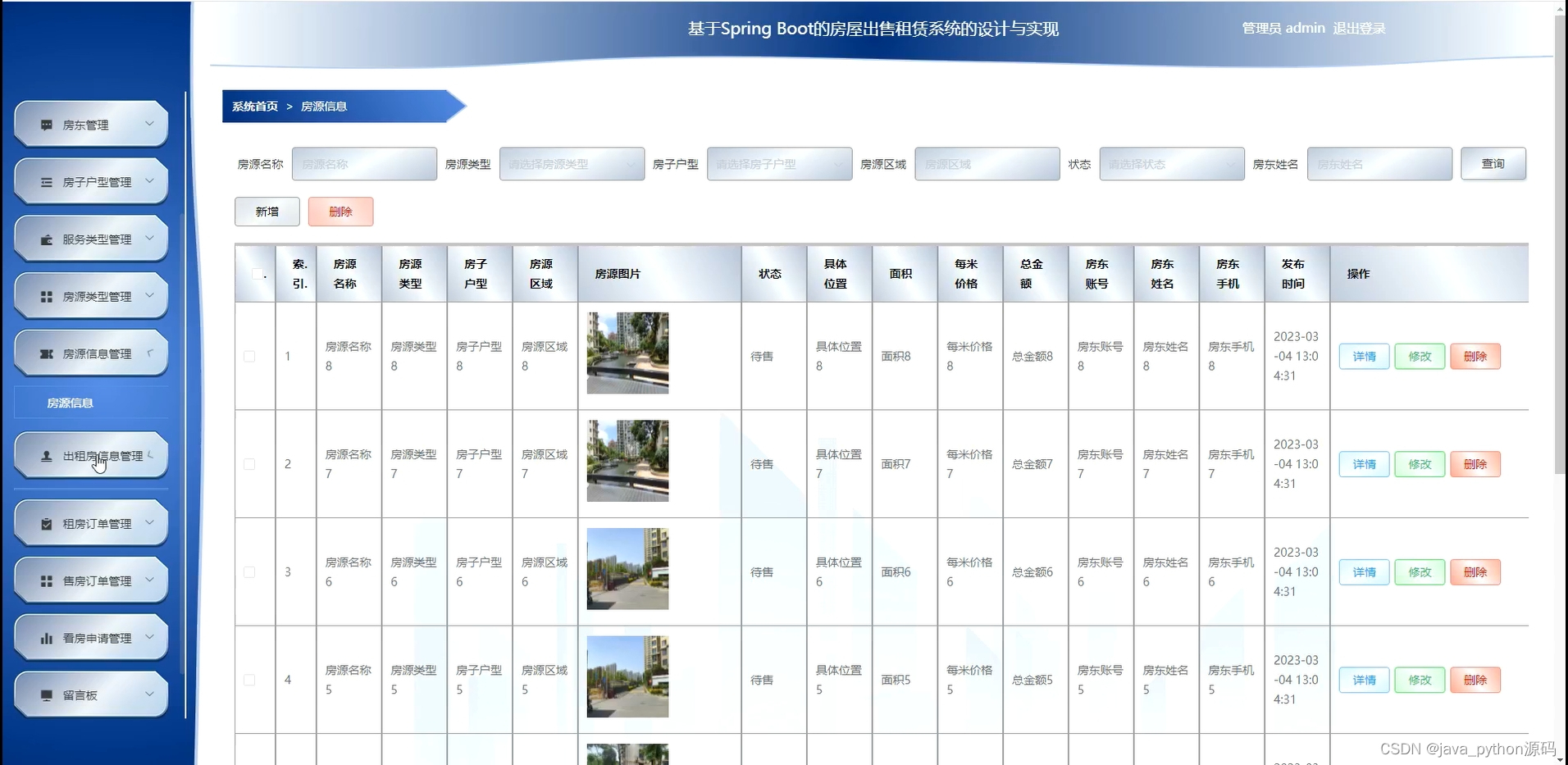
Task: Click 删除 for row 房源名称8
Action: [1475, 357]
